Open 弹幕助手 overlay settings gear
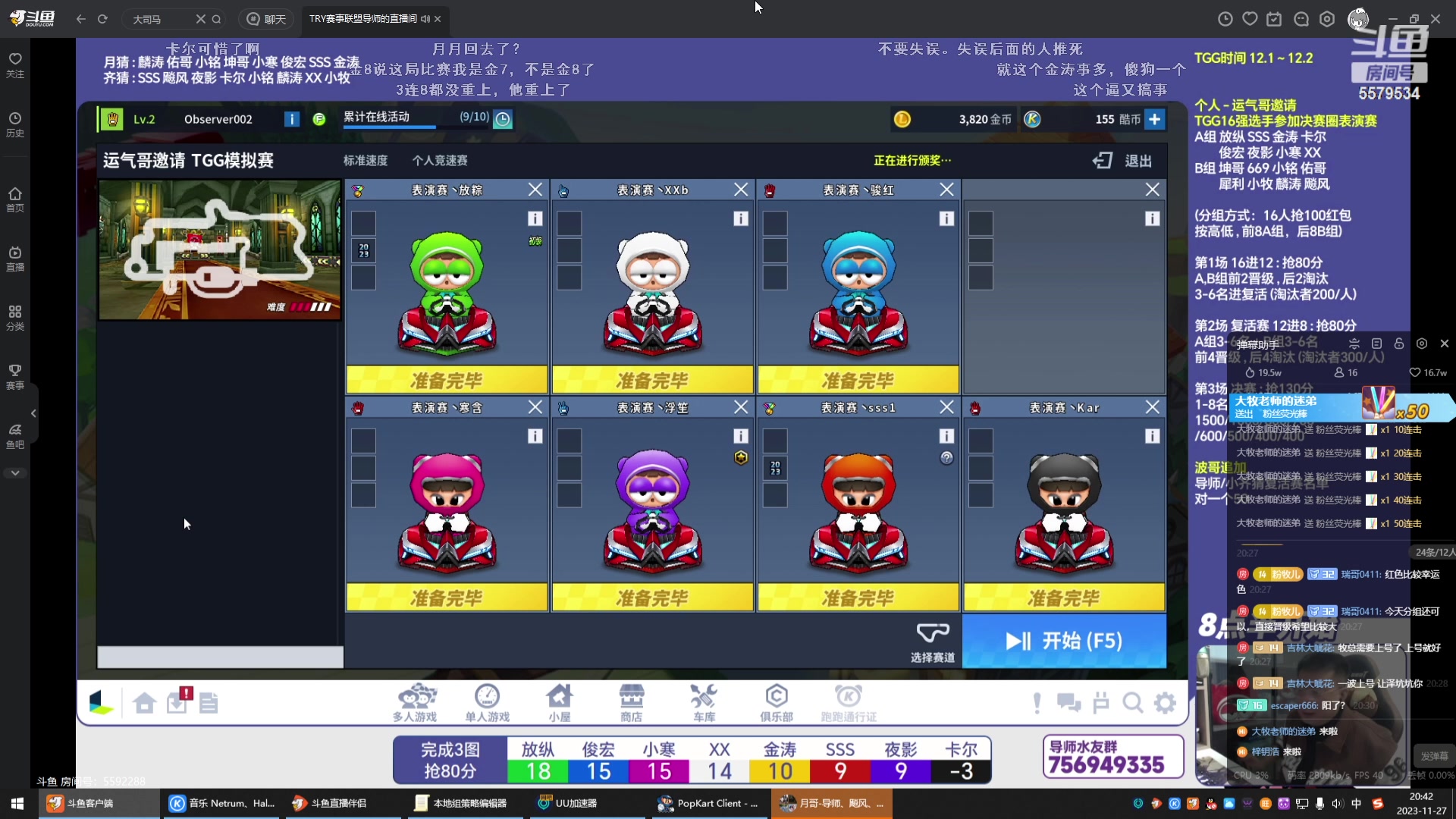Viewport: 1456px width, 819px height. (1422, 344)
